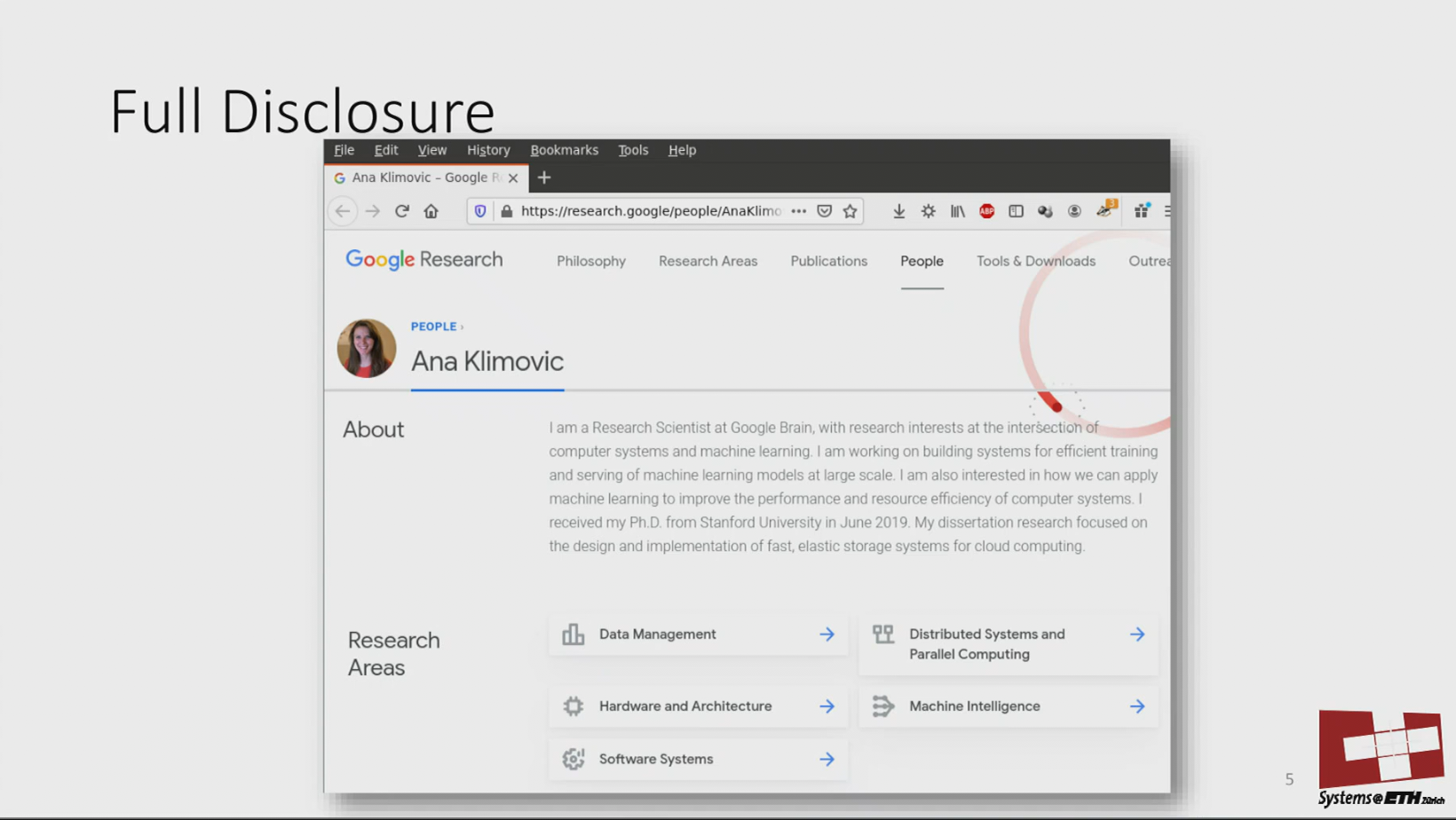This screenshot has height=820, width=1456.
Task: Click the Google Research logo
Action: pyautogui.click(x=424, y=259)
